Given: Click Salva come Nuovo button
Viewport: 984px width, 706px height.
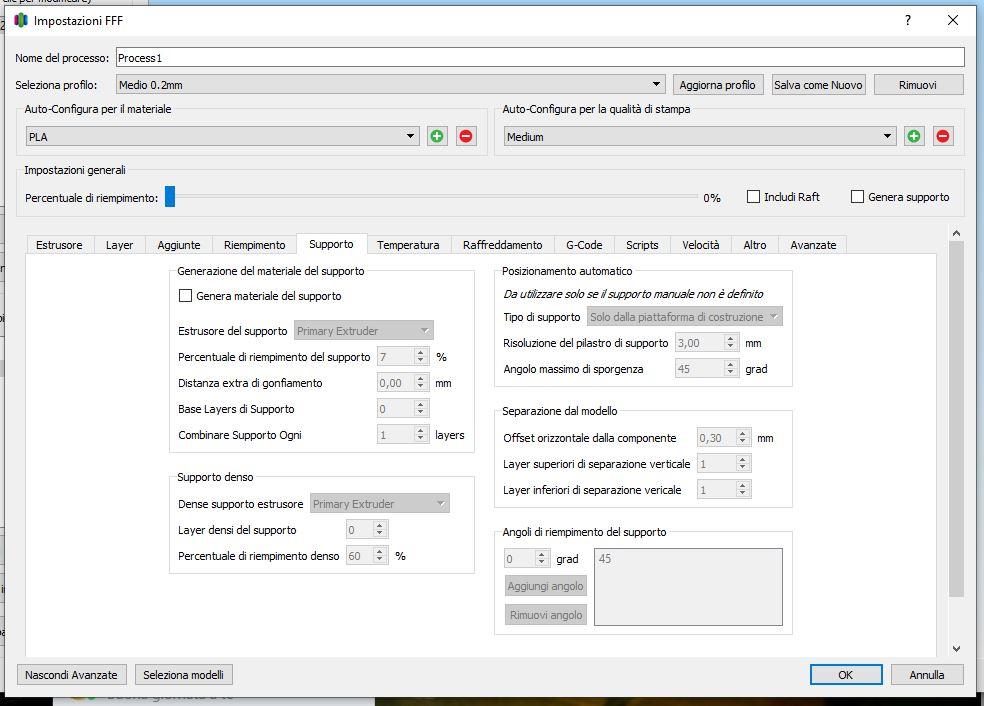Looking at the screenshot, I should 818,85.
